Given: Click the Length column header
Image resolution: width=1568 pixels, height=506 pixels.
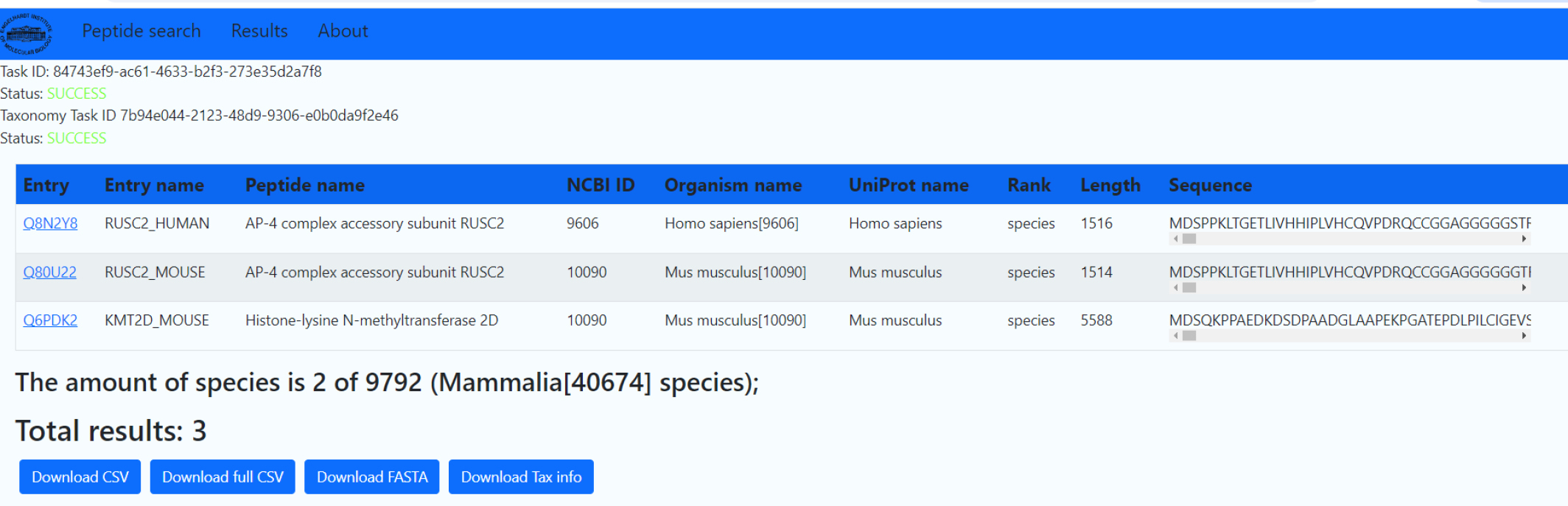Looking at the screenshot, I should pos(1110,185).
